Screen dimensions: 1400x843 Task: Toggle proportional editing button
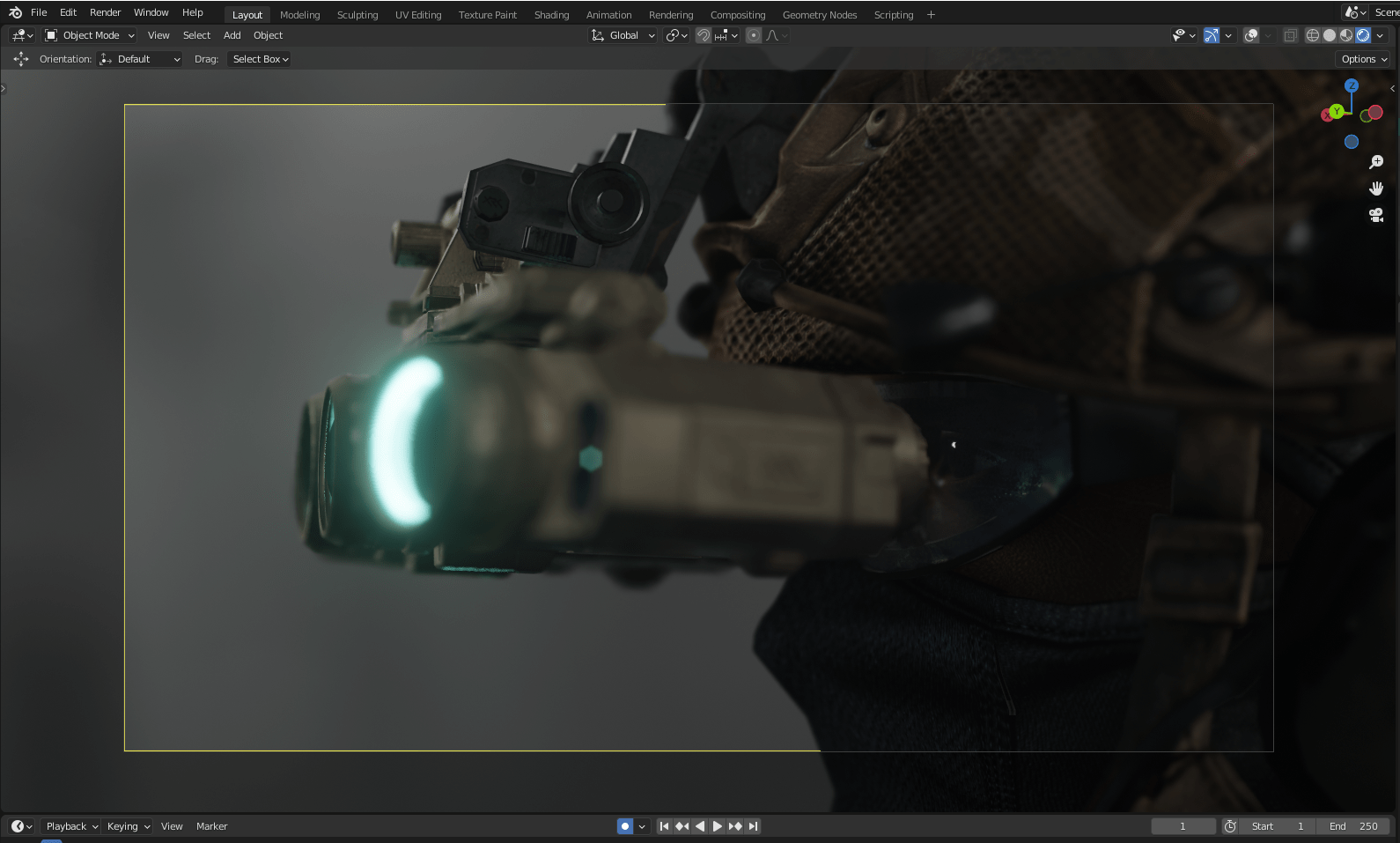click(x=754, y=35)
